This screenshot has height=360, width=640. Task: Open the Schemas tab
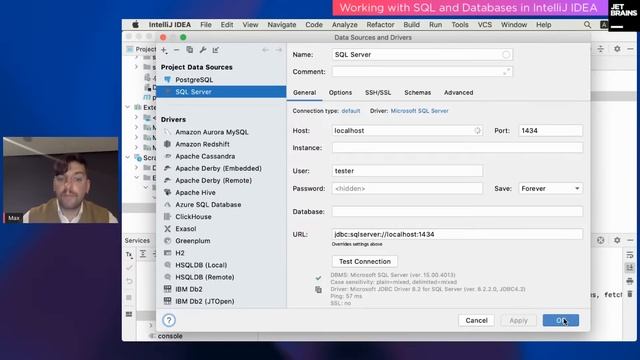418,93
